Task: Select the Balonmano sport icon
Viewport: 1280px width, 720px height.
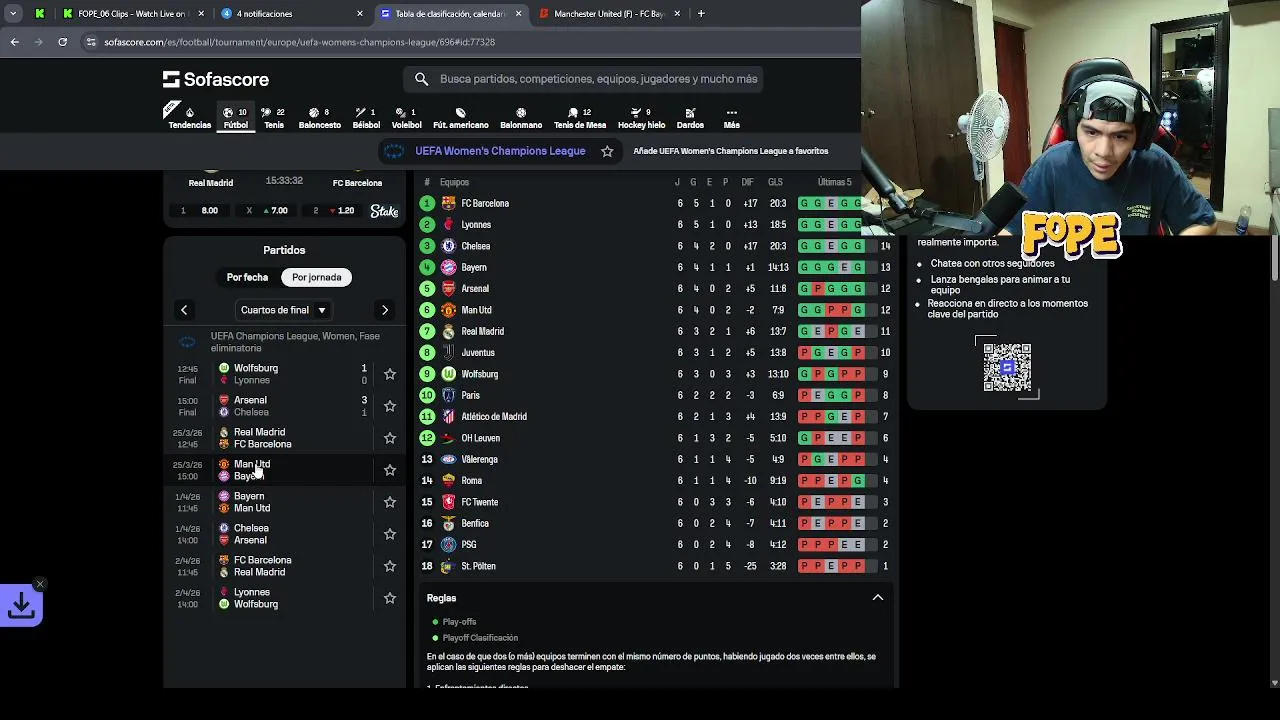Action: coord(521,118)
